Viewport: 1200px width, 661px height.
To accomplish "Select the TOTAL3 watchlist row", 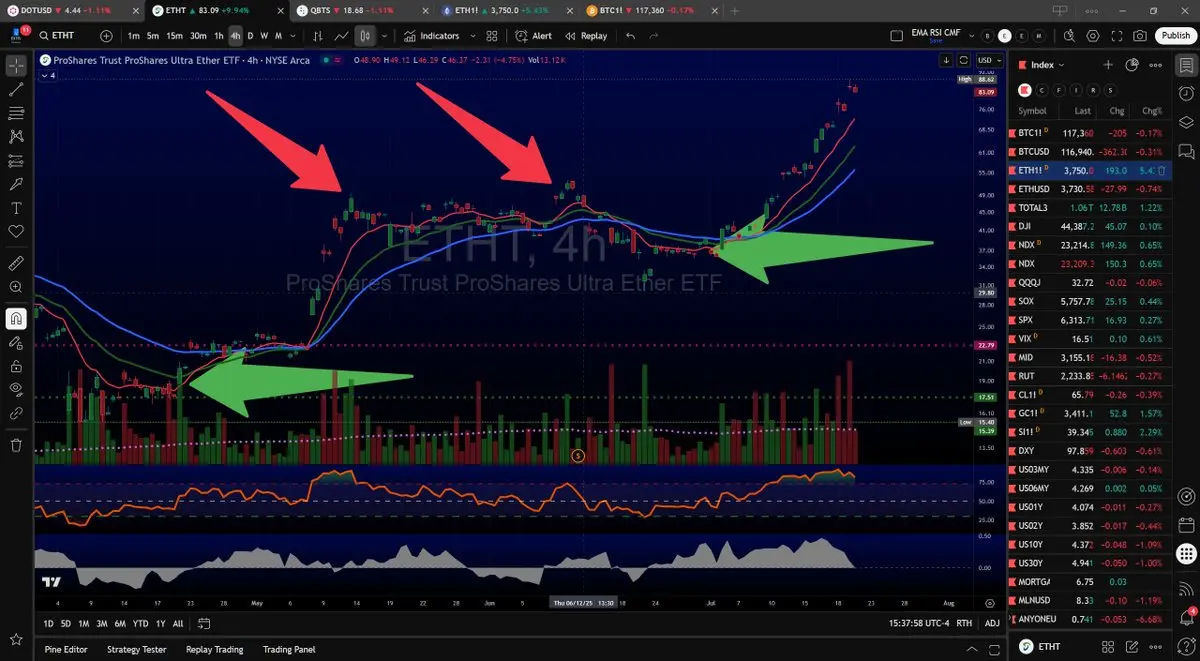I will [1091, 208].
